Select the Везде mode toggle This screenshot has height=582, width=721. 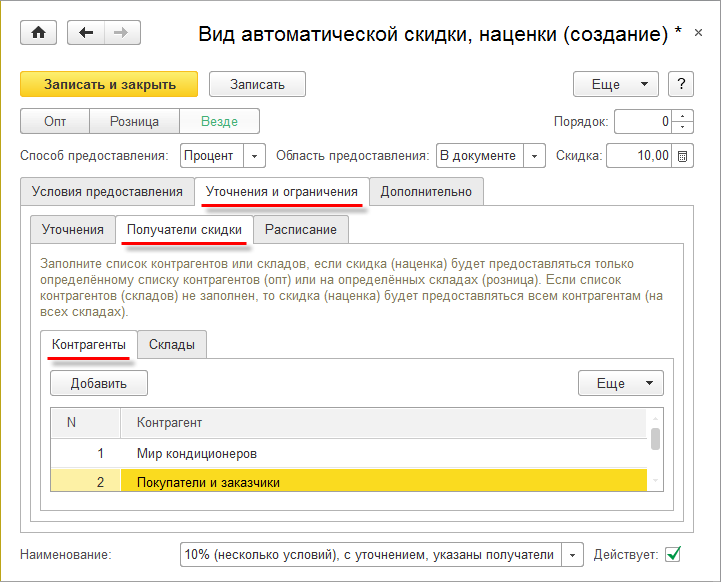[219, 122]
